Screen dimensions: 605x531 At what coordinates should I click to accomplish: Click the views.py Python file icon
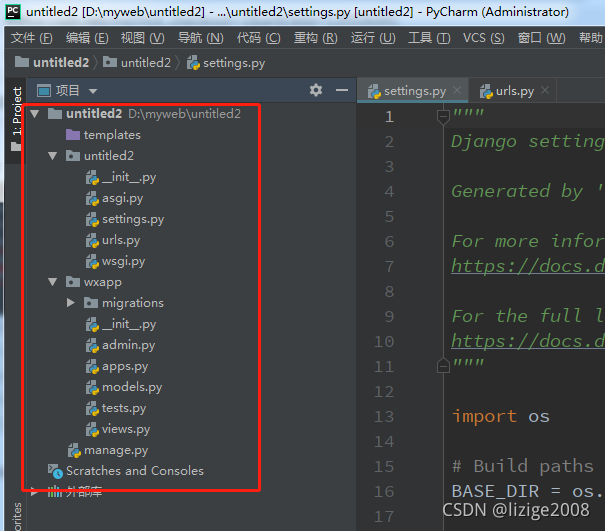[92, 429]
